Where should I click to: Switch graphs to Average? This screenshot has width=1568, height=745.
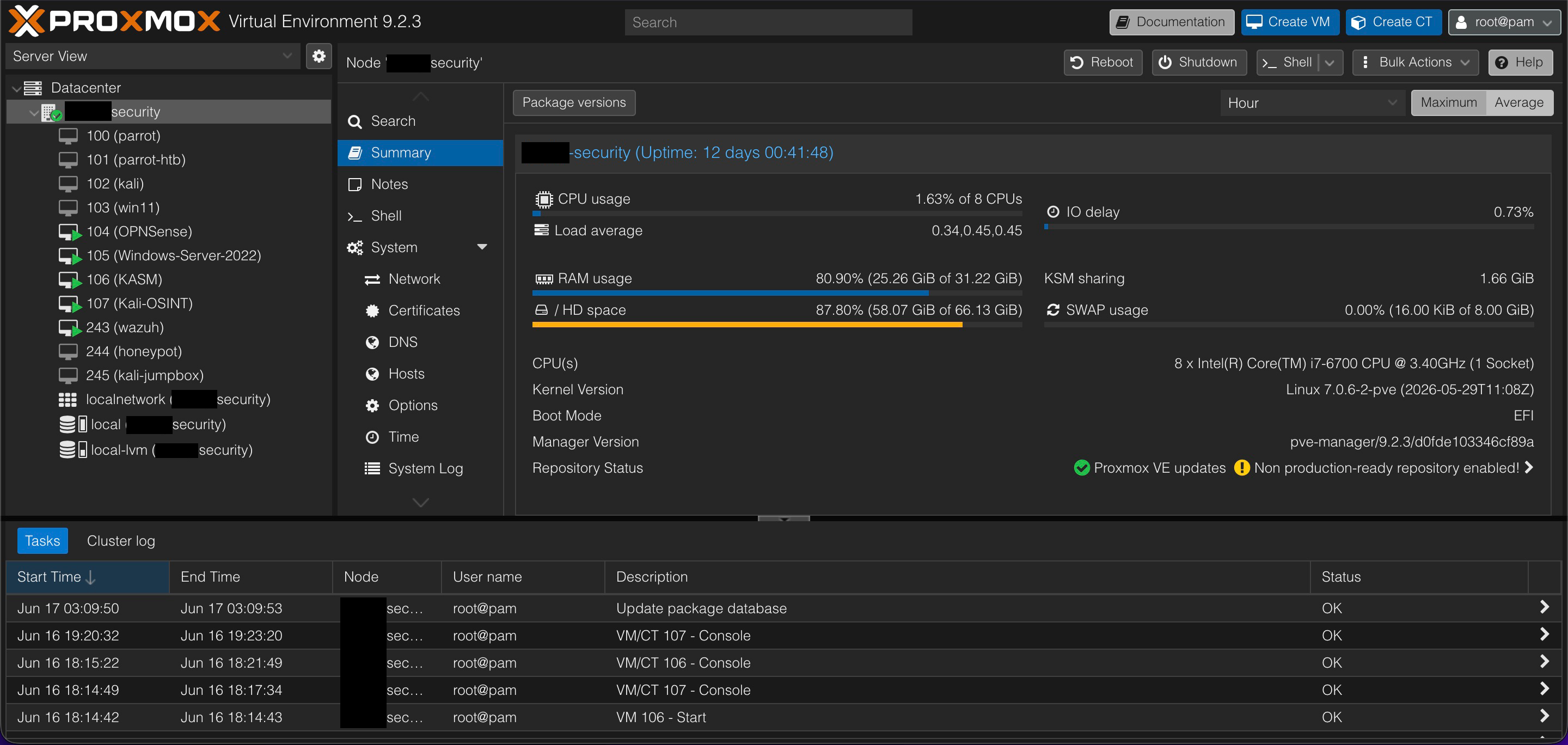pos(1518,102)
